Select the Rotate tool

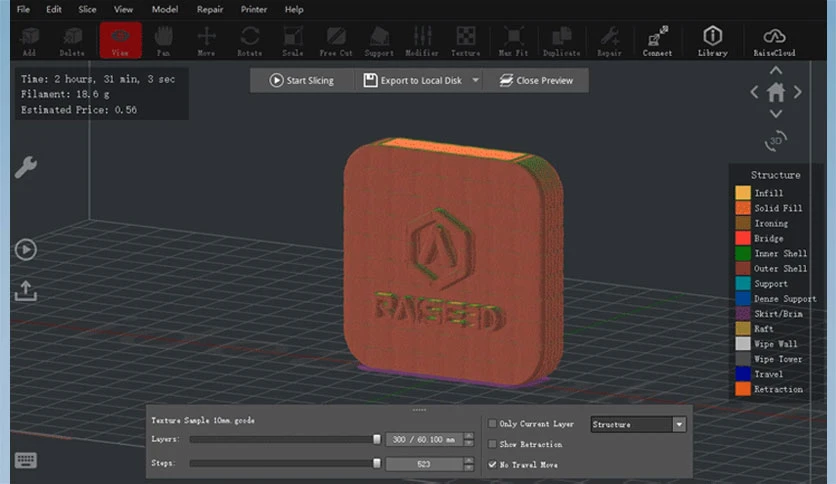(x=250, y=41)
